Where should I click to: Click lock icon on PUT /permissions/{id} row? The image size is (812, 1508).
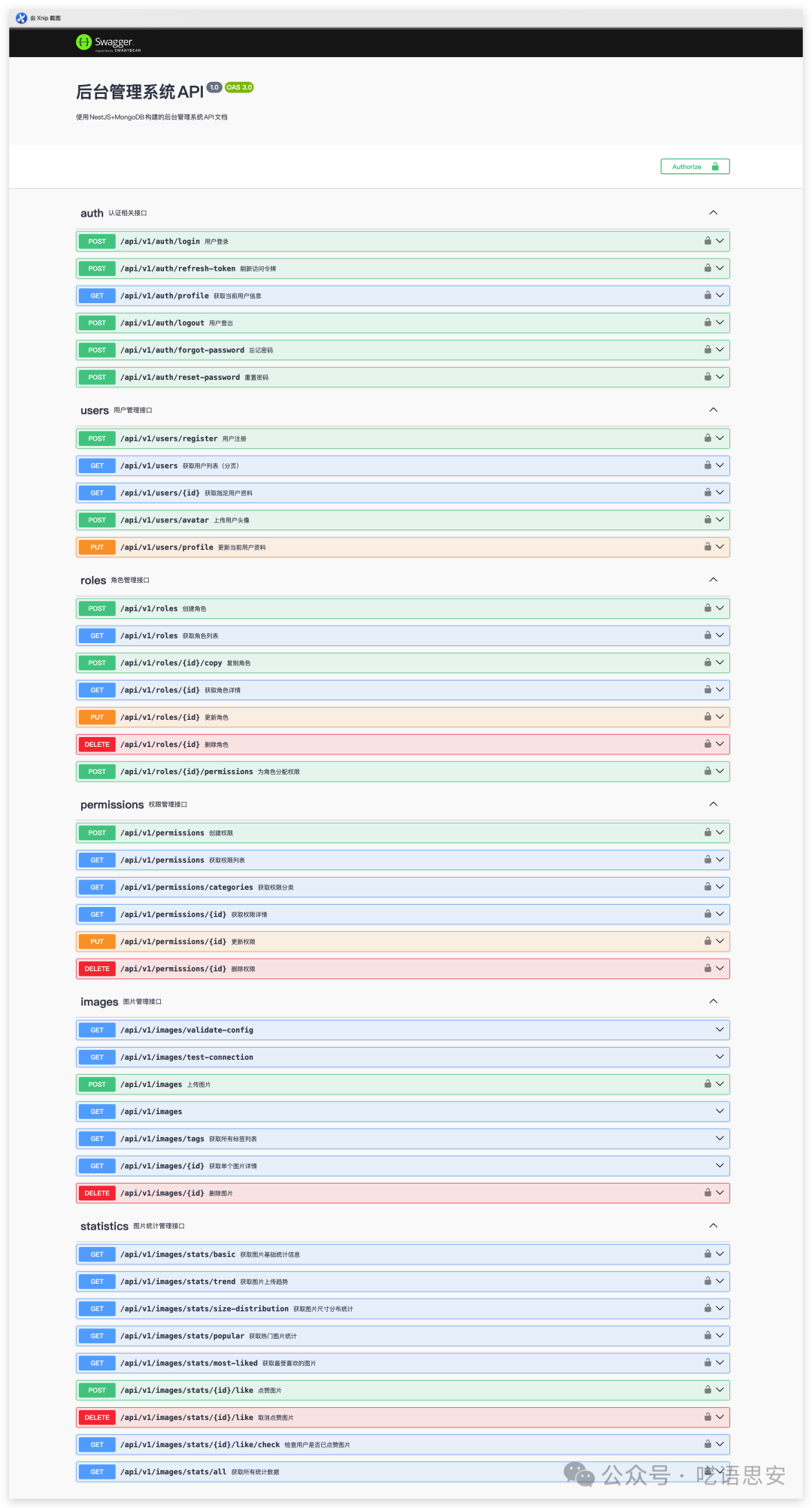point(707,941)
